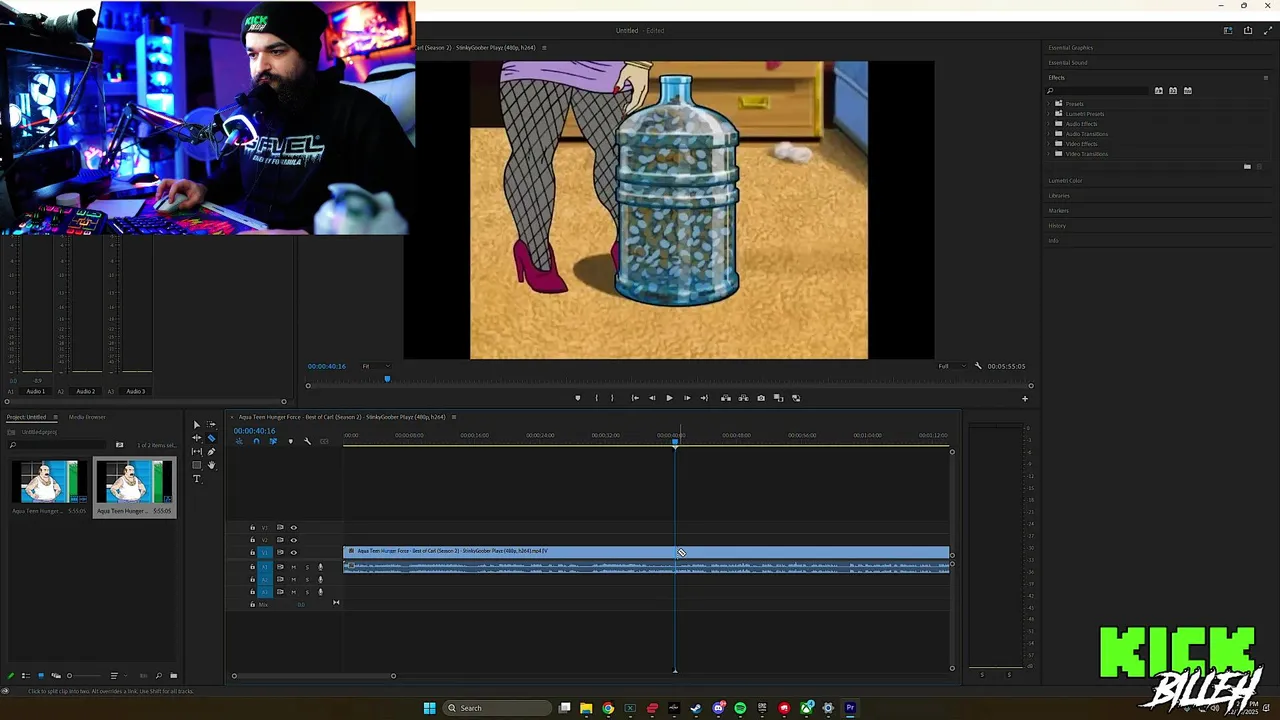This screenshot has height=720, width=1280.
Task: Toggle insert sequences as nests
Action: pyautogui.click(x=240, y=441)
